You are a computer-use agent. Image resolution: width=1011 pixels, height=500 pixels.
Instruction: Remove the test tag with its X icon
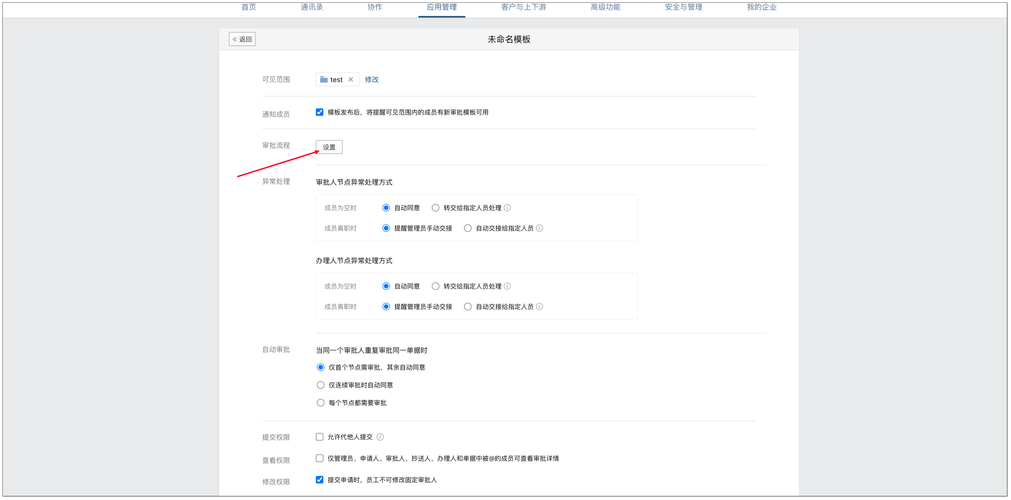click(351, 80)
